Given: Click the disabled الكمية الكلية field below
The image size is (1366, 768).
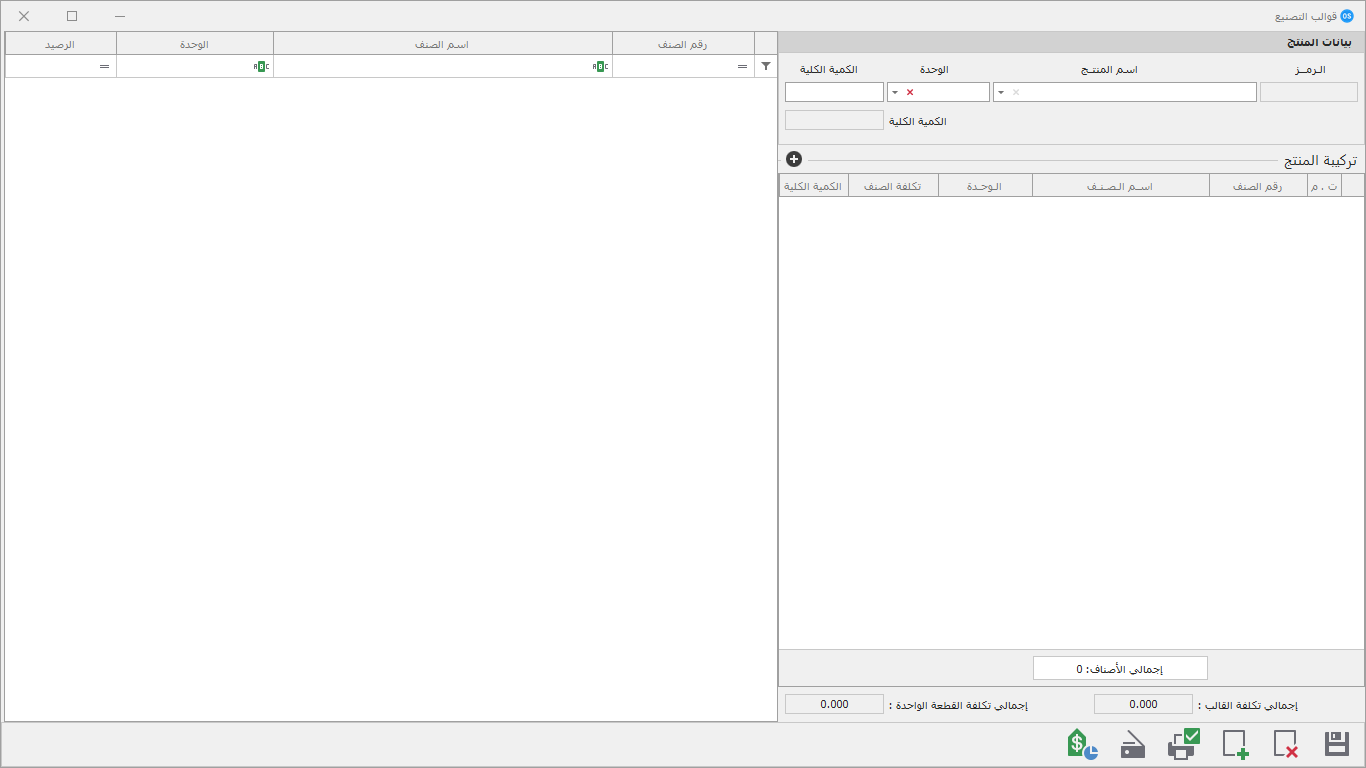Looking at the screenshot, I should pos(834,120).
